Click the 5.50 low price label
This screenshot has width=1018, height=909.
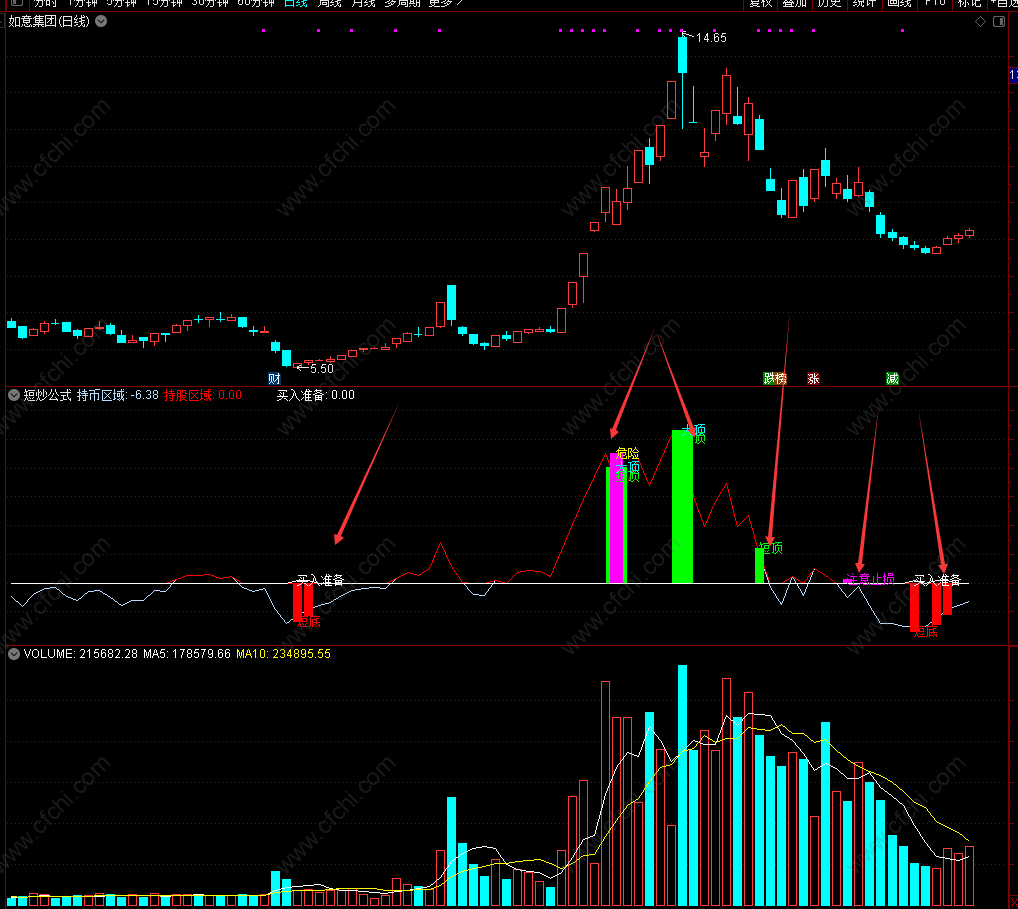coord(321,369)
